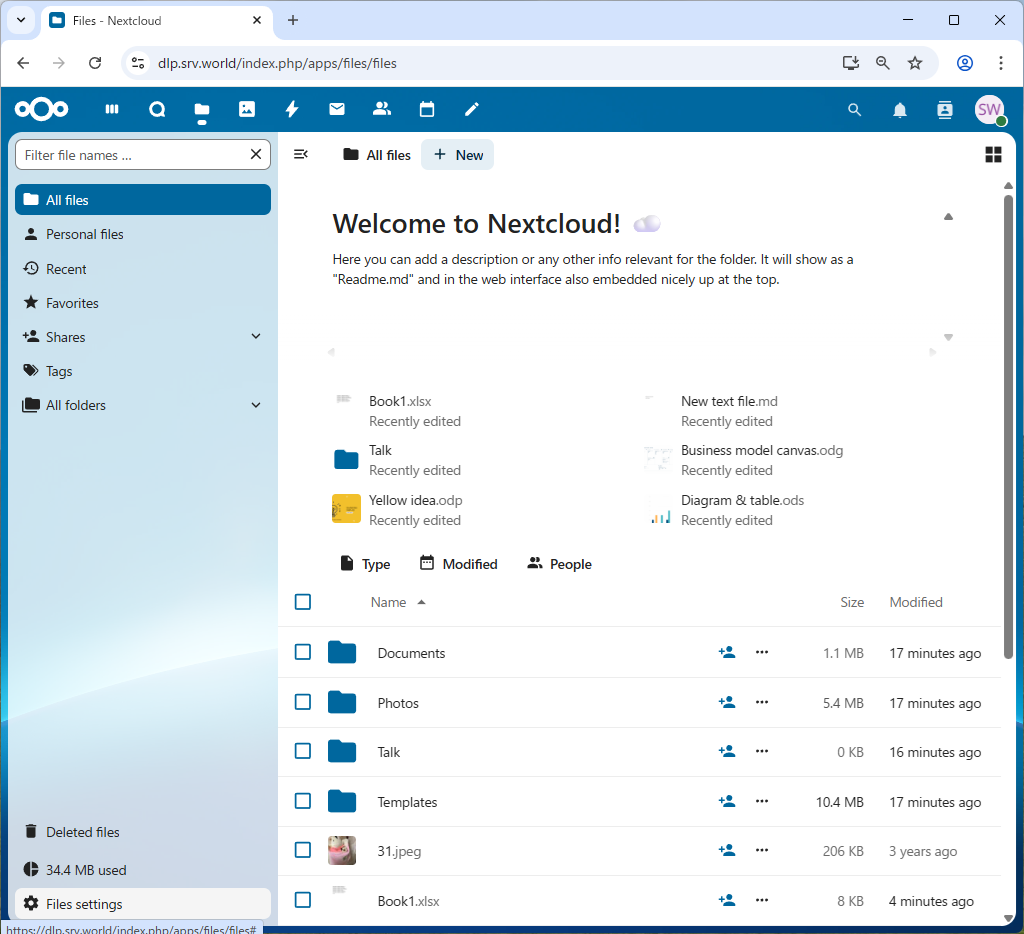
Task: Select all files with the header checkbox
Action: click(x=303, y=601)
